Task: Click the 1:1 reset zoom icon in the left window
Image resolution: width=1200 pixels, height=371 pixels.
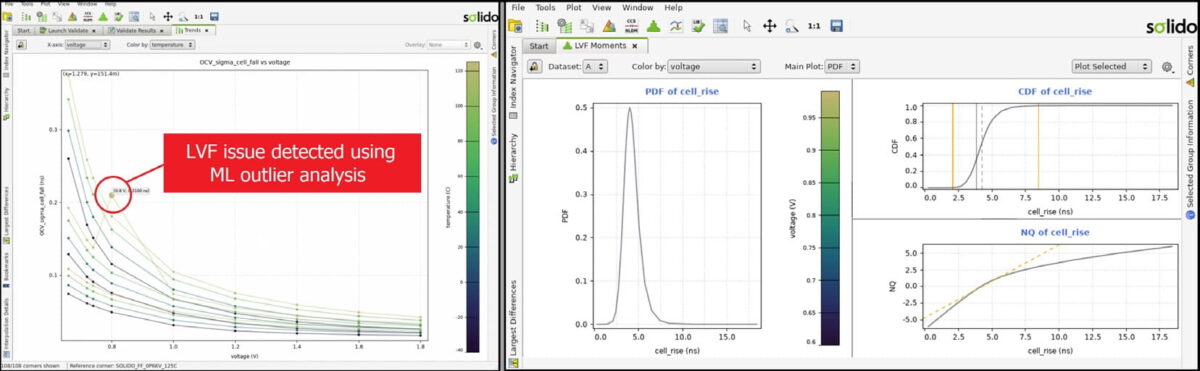Action: click(199, 17)
